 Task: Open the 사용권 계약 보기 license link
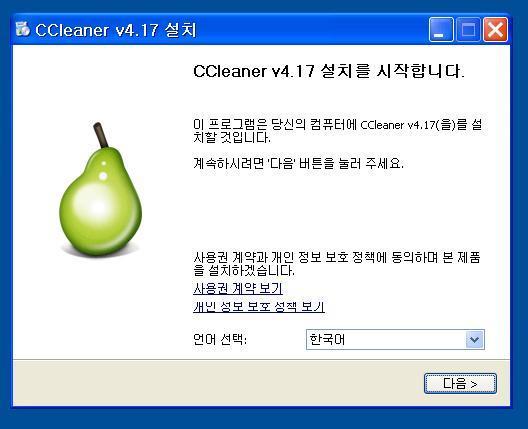pos(238,288)
